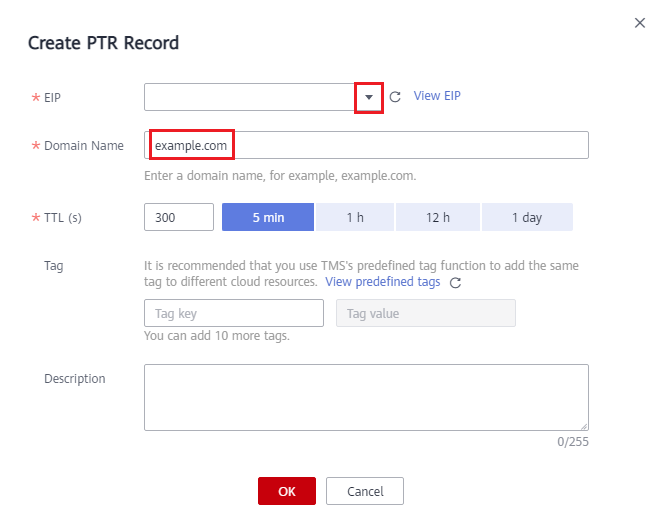Focus the Description text area

tap(366, 397)
